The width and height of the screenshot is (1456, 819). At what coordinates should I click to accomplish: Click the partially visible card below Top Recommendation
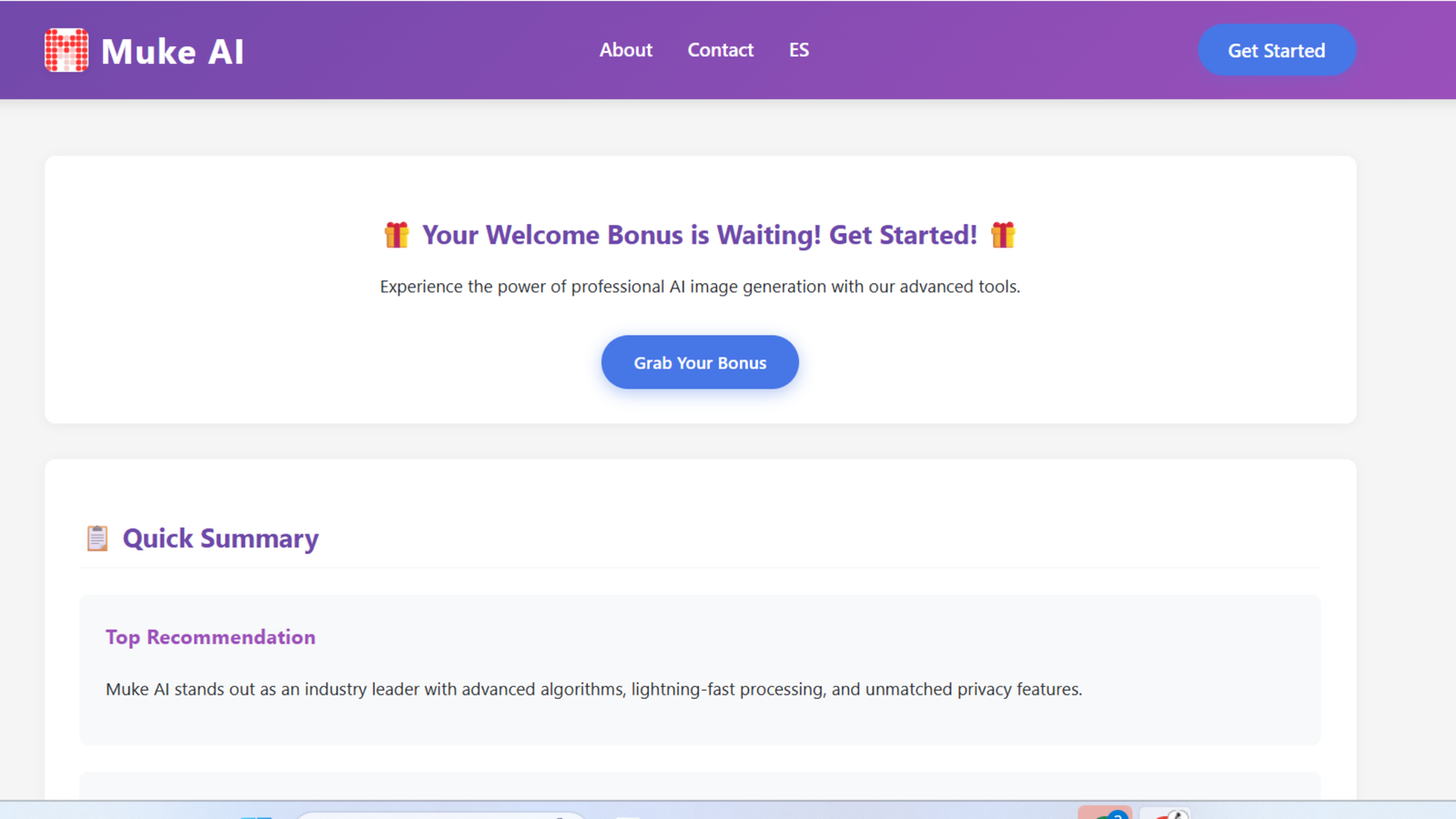(x=699, y=785)
